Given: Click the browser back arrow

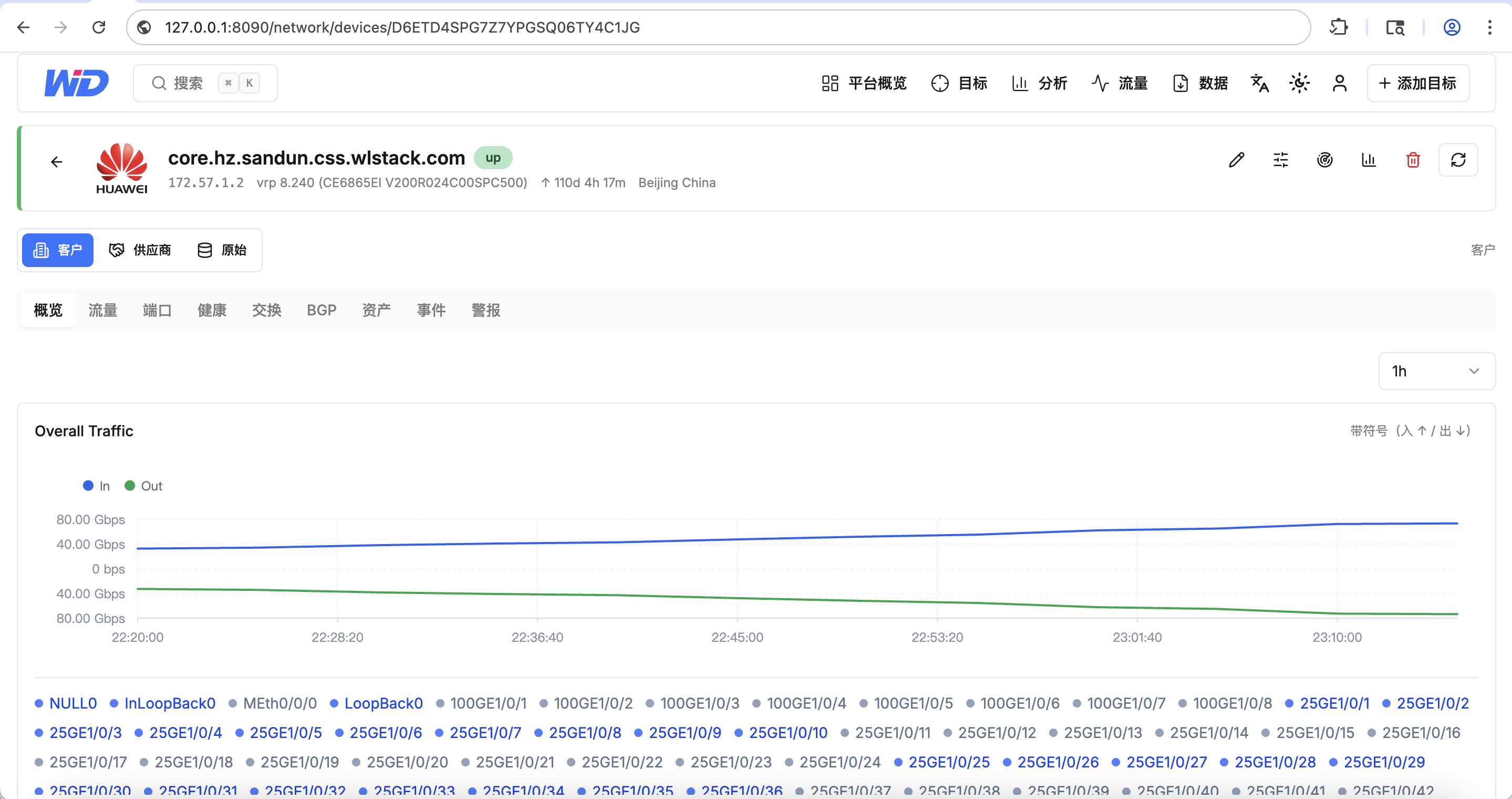Looking at the screenshot, I should [24, 27].
